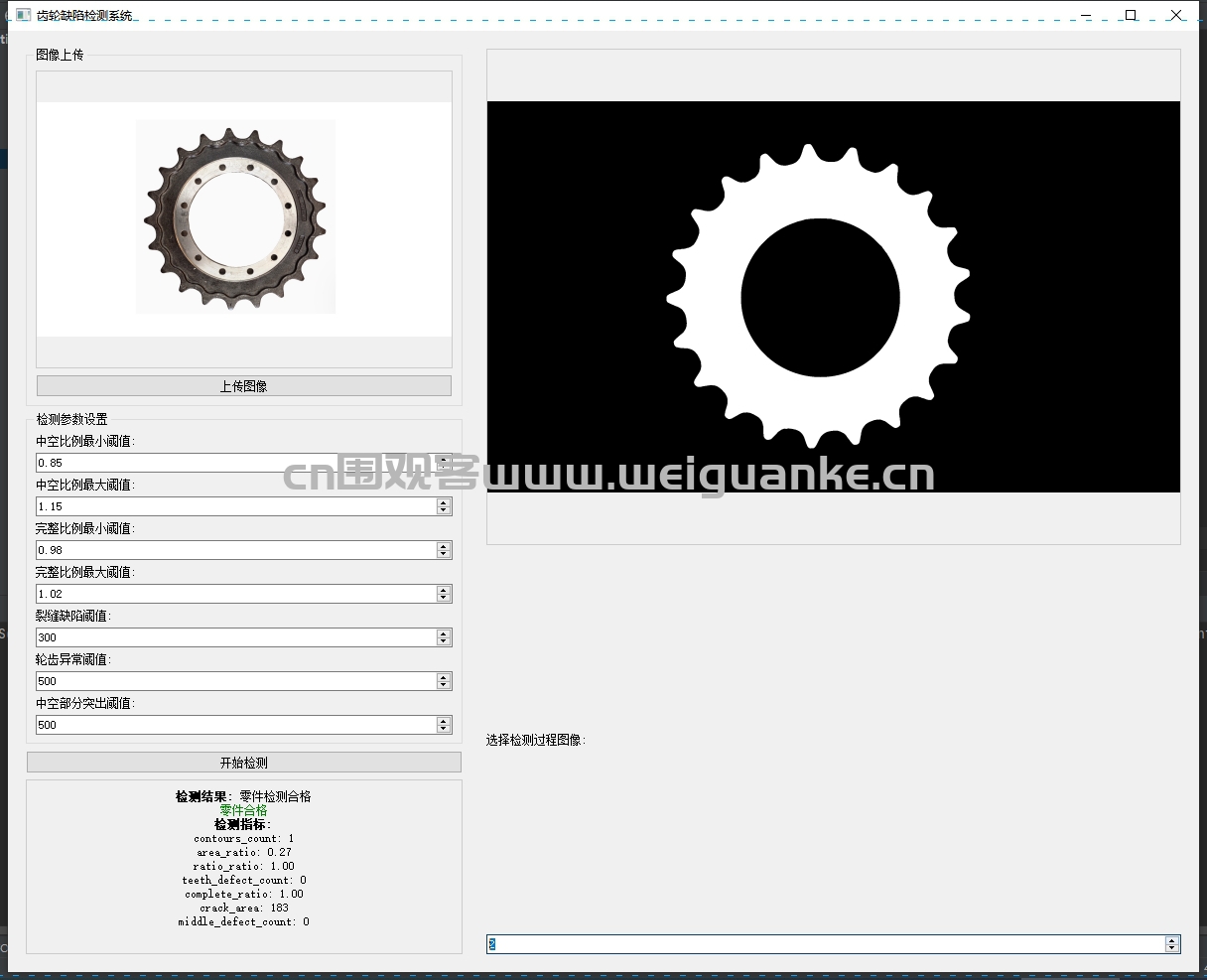The height and width of the screenshot is (980, 1207).
Task: Focus the 裂缝缺陷阈值 field showing 300
Action: (x=244, y=637)
